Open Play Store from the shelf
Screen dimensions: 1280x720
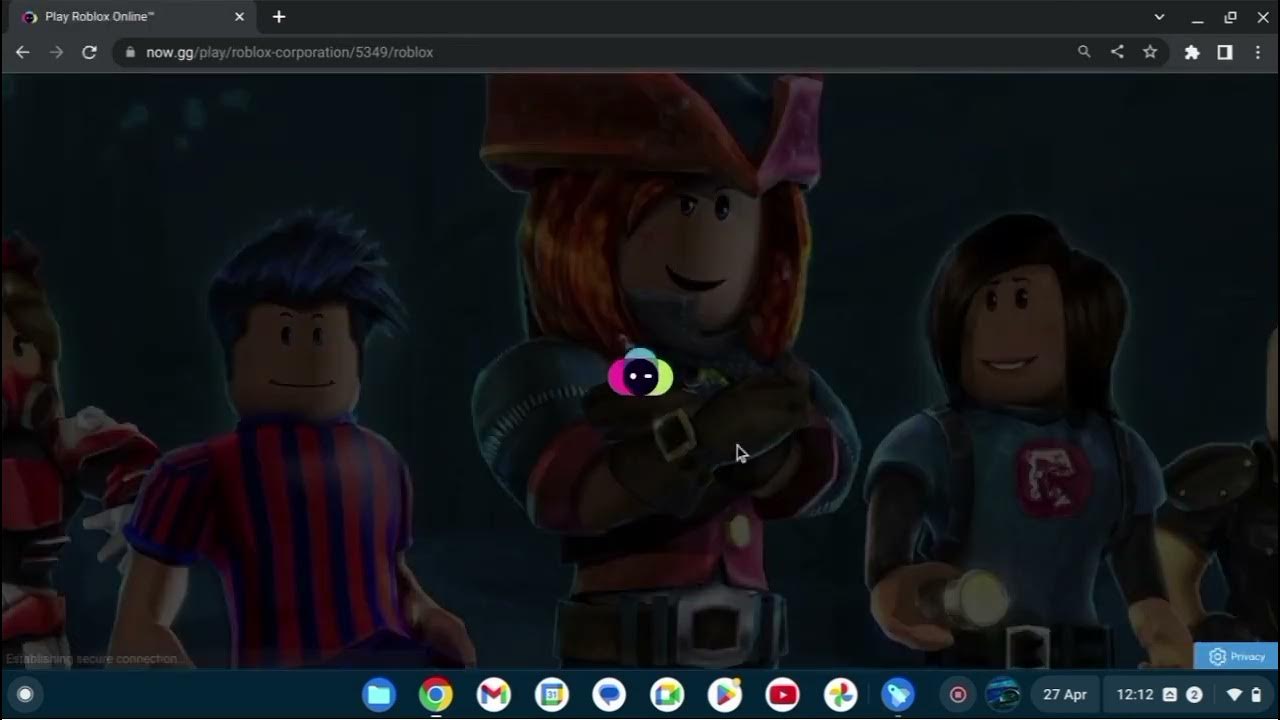coord(725,694)
